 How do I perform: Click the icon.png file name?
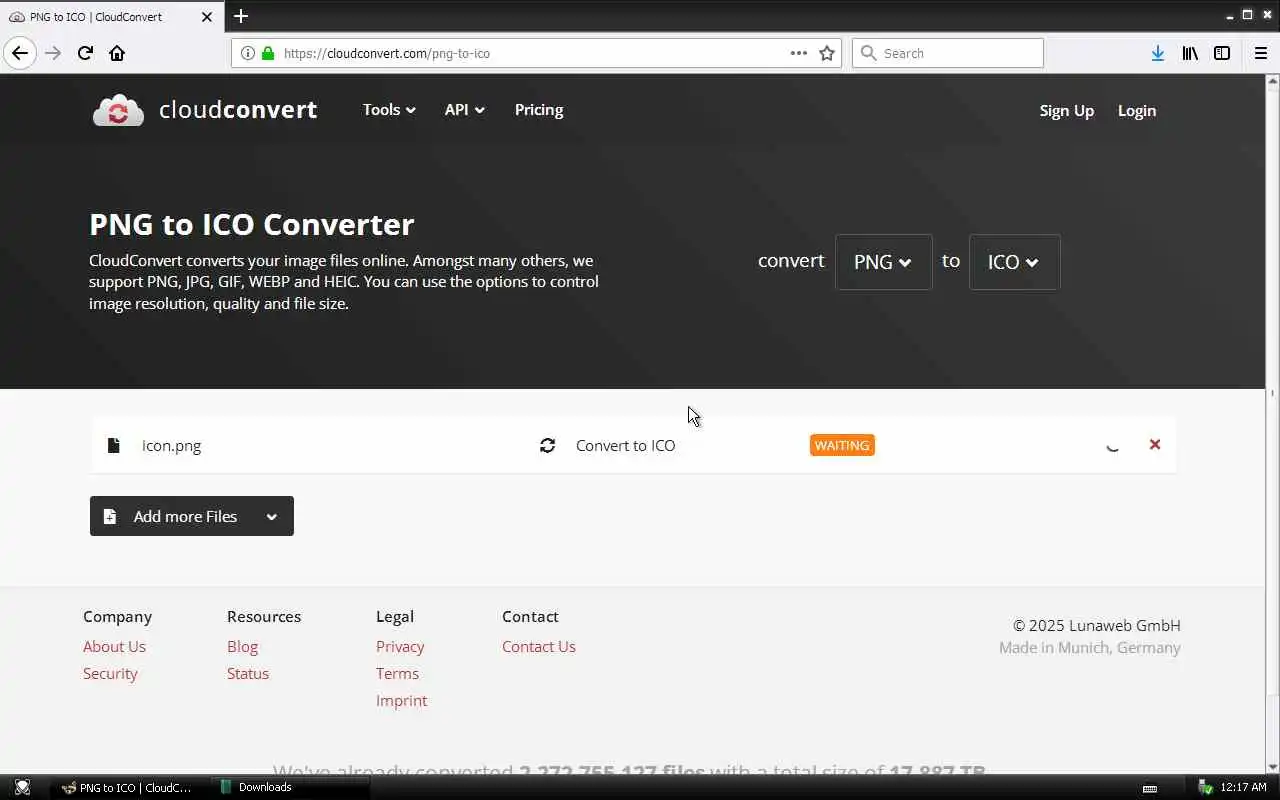tap(171, 445)
